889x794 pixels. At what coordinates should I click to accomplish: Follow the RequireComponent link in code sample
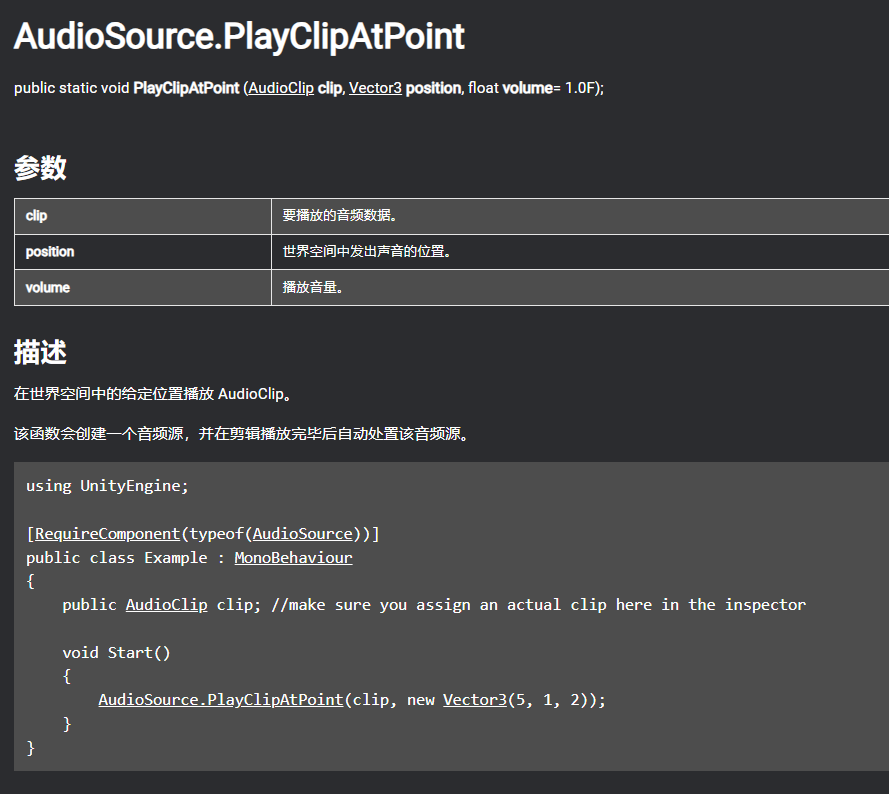[107, 534]
